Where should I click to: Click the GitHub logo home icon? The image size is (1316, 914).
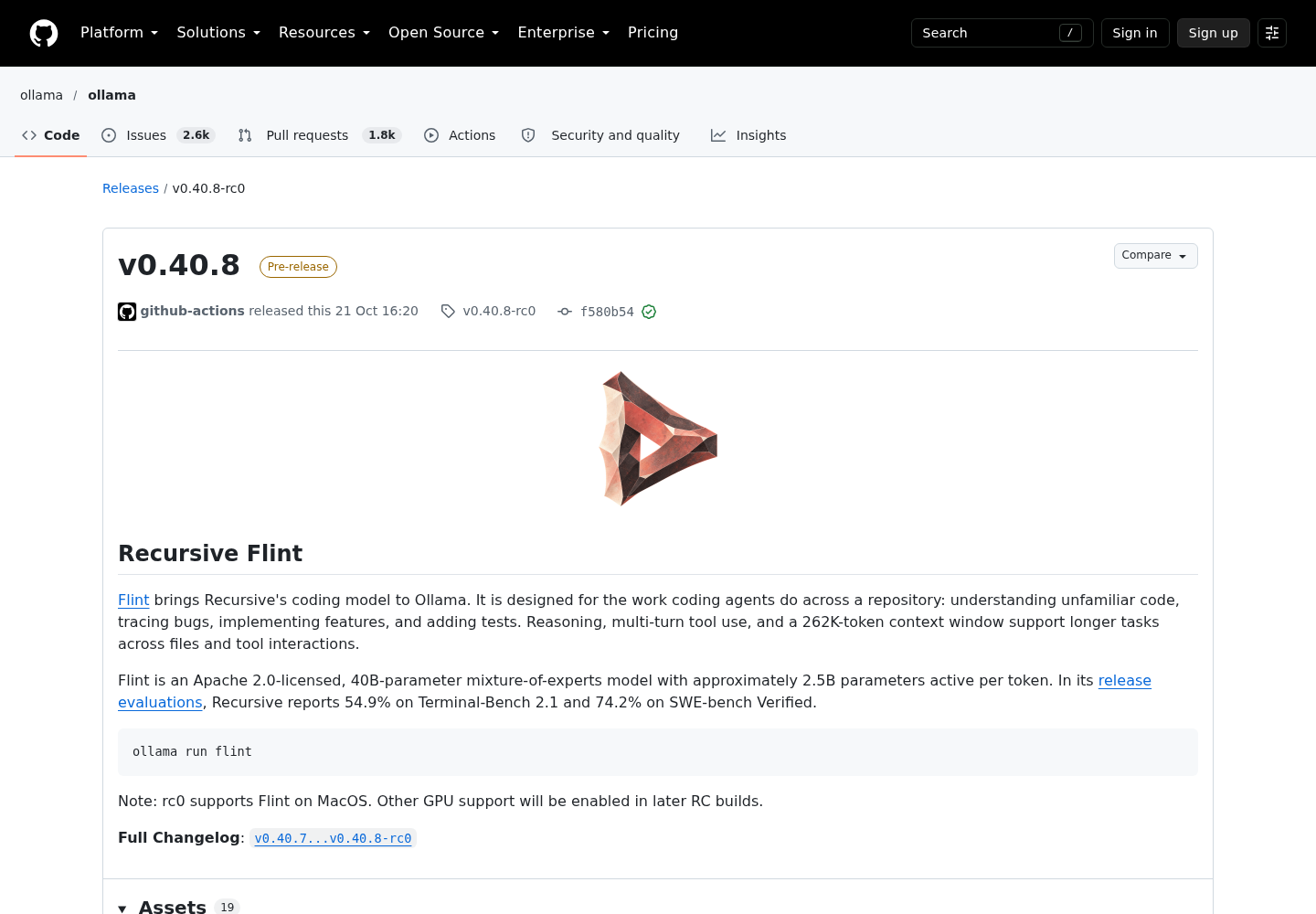(44, 33)
